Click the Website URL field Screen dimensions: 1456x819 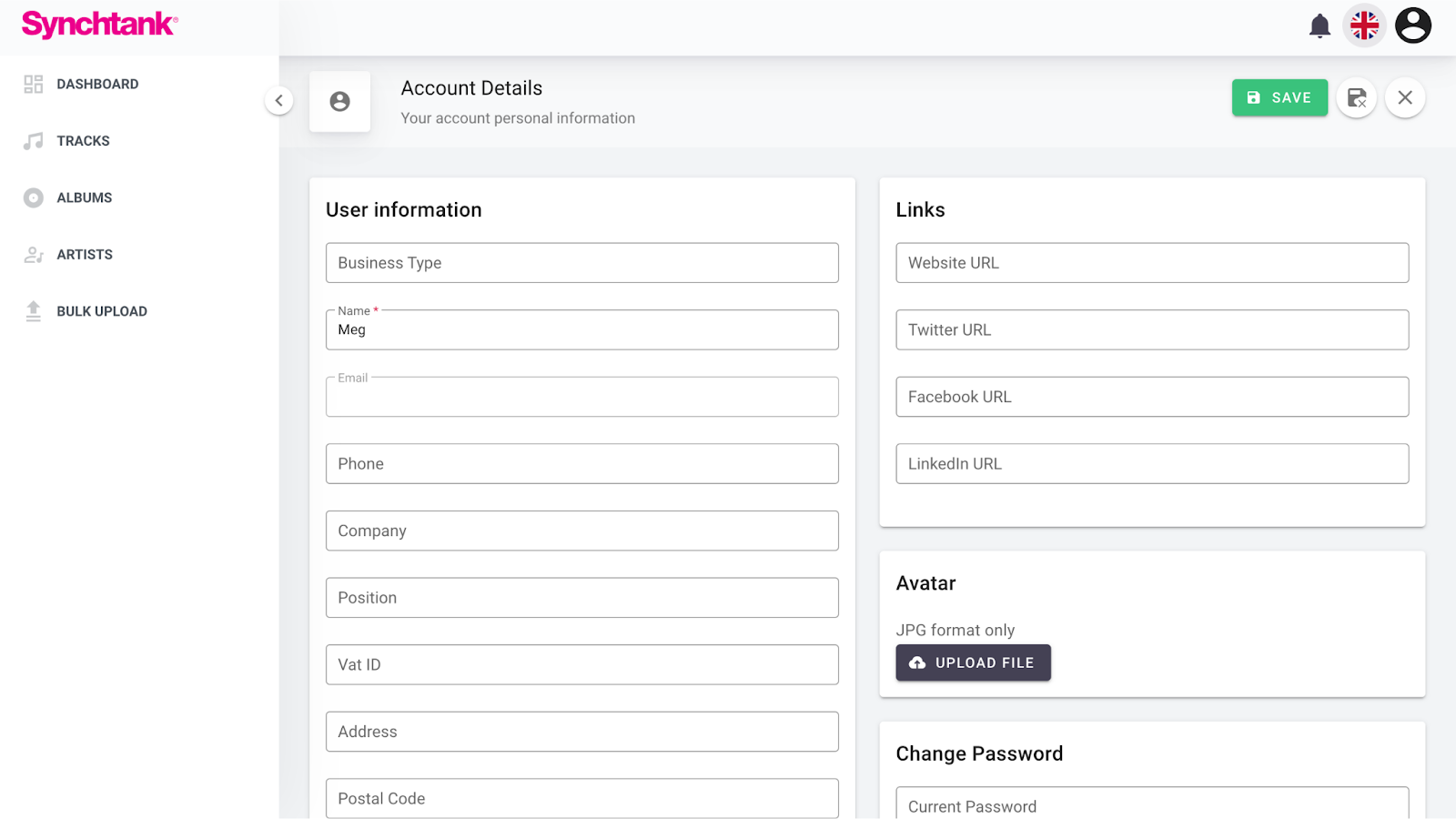[x=1151, y=263]
